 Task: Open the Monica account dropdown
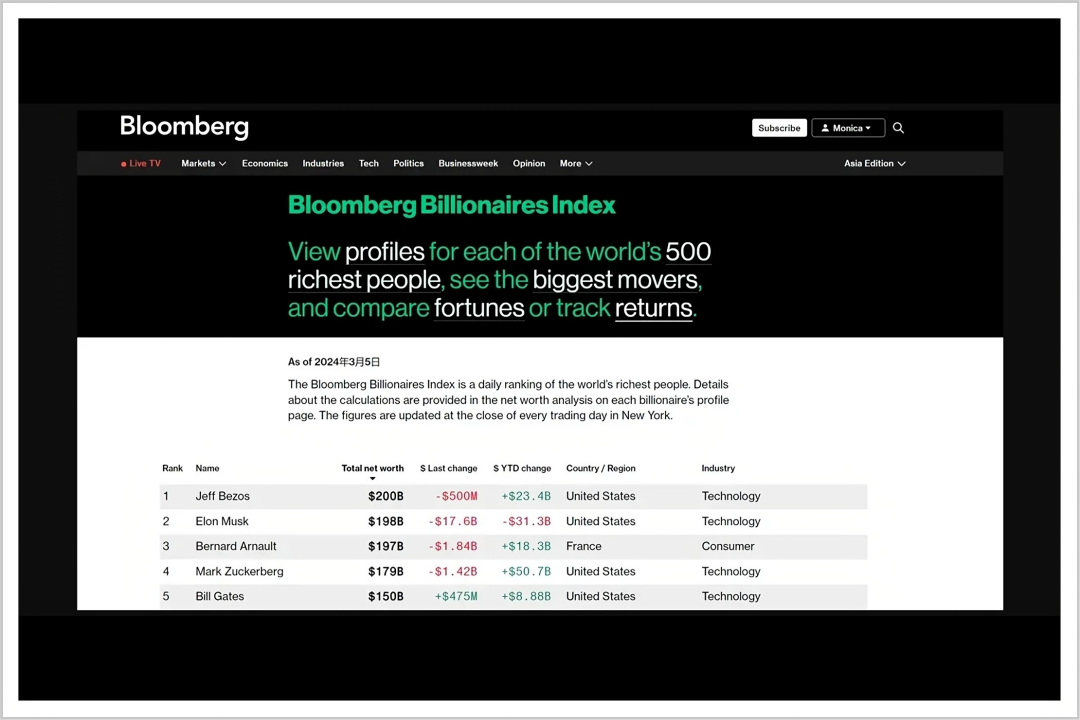coord(848,128)
